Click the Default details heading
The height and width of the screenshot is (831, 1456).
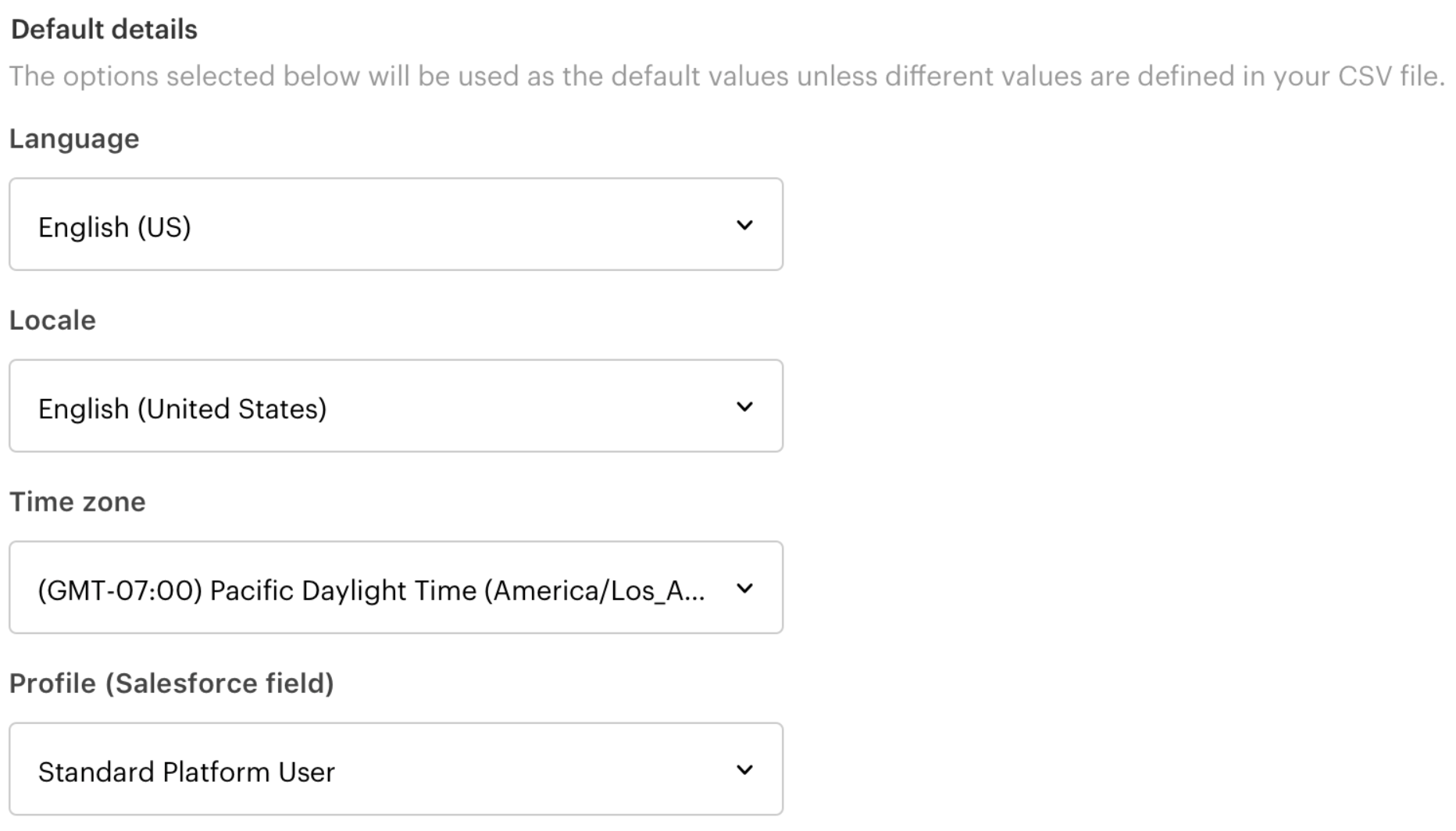tap(104, 30)
